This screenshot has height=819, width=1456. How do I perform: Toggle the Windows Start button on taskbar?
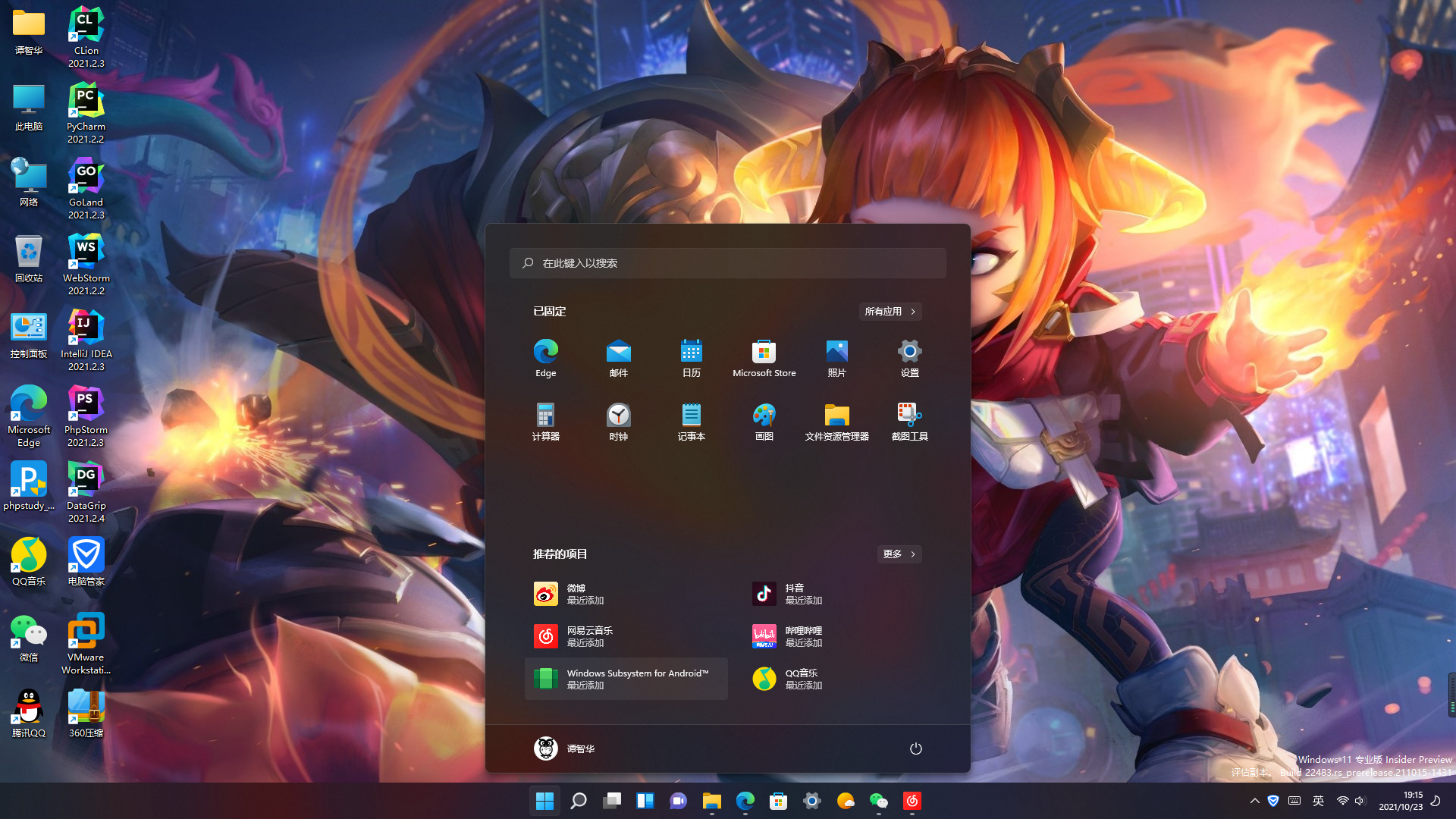(x=544, y=801)
